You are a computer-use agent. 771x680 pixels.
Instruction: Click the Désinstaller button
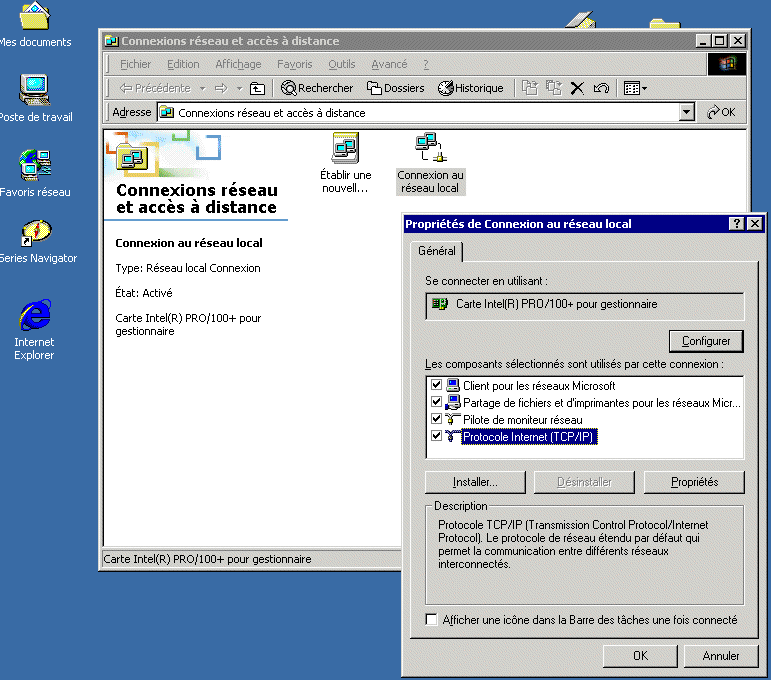[584, 482]
